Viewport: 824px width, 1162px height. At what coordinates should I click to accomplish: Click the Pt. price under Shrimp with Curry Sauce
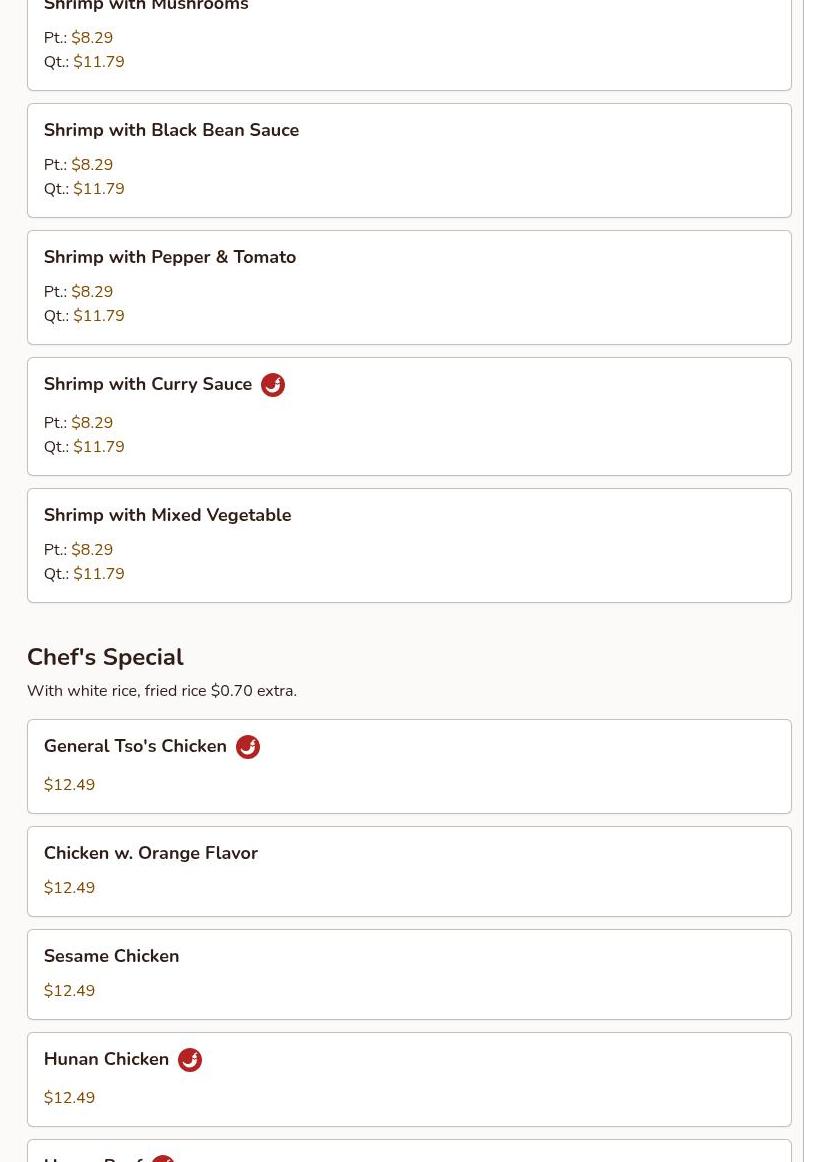[92, 423]
